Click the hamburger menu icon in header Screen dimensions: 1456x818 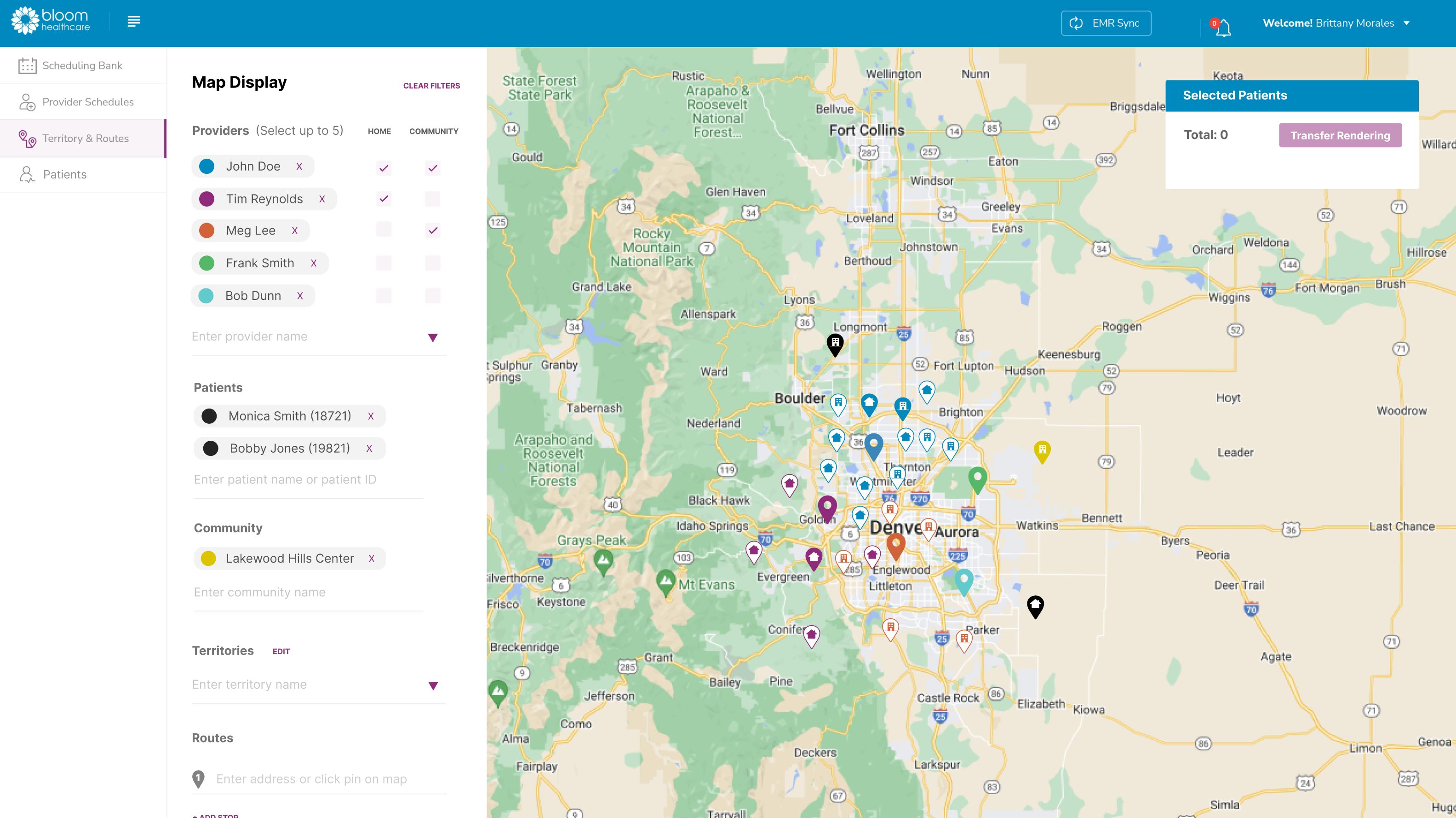[x=133, y=22]
